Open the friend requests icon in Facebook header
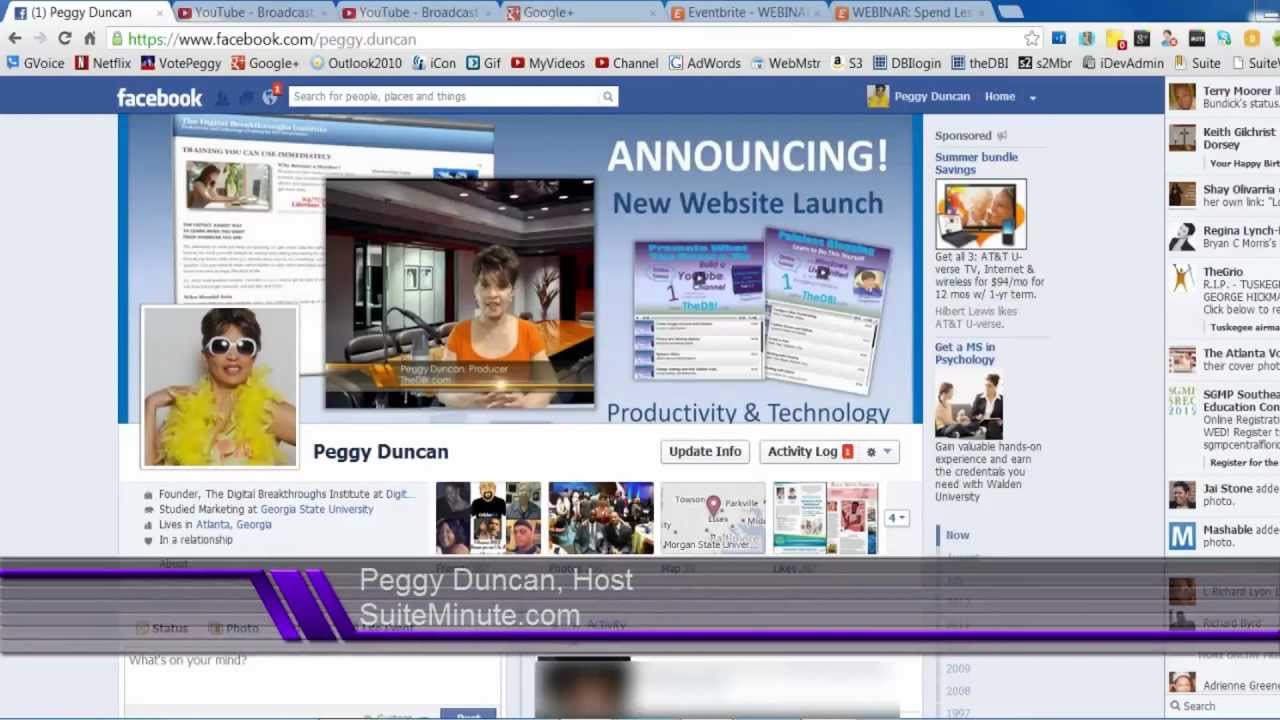This screenshot has height=720, width=1280. pyautogui.click(x=222, y=97)
